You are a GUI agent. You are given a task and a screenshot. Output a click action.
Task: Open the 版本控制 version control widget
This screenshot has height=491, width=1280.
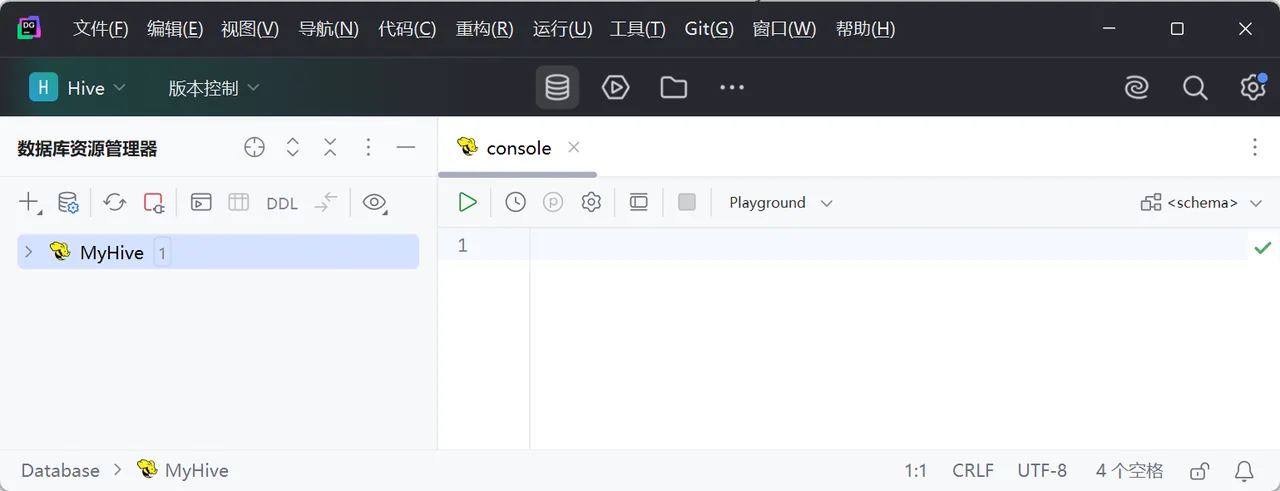(x=214, y=88)
